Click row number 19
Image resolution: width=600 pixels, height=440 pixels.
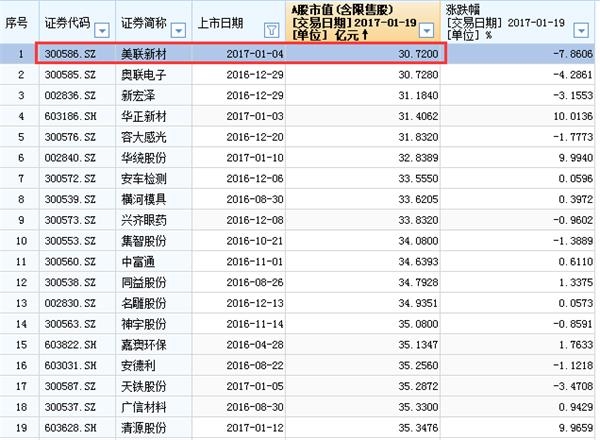(21, 428)
